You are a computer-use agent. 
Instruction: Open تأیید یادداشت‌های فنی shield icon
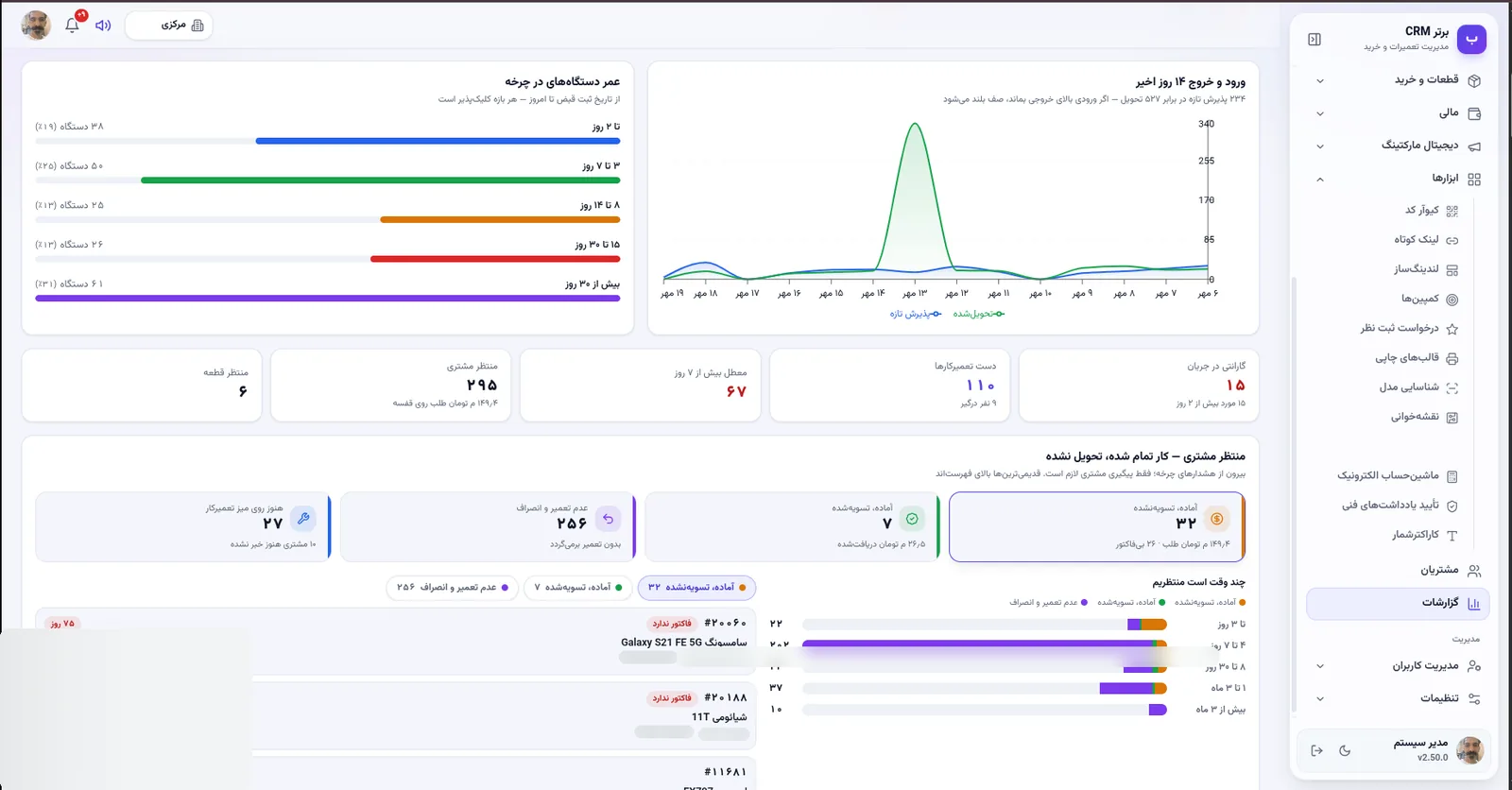[x=1452, y=506]
